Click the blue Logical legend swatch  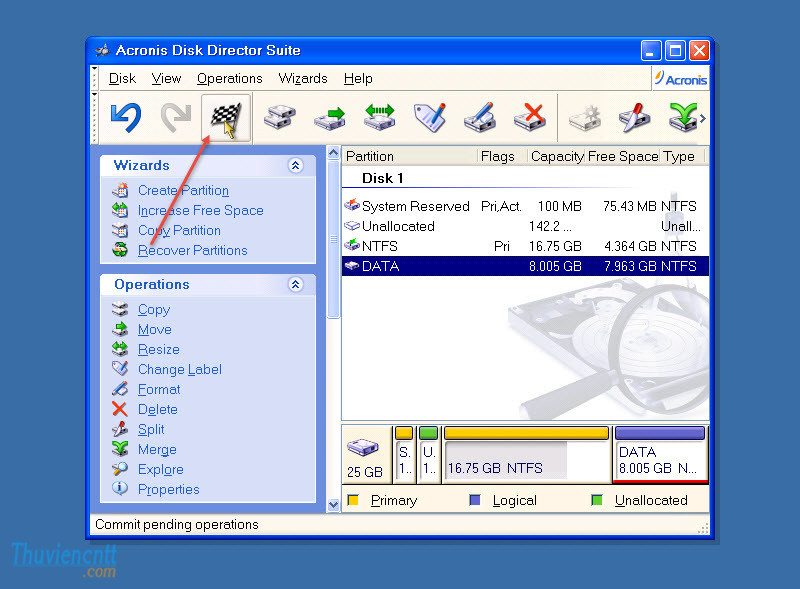pos(474,500)
